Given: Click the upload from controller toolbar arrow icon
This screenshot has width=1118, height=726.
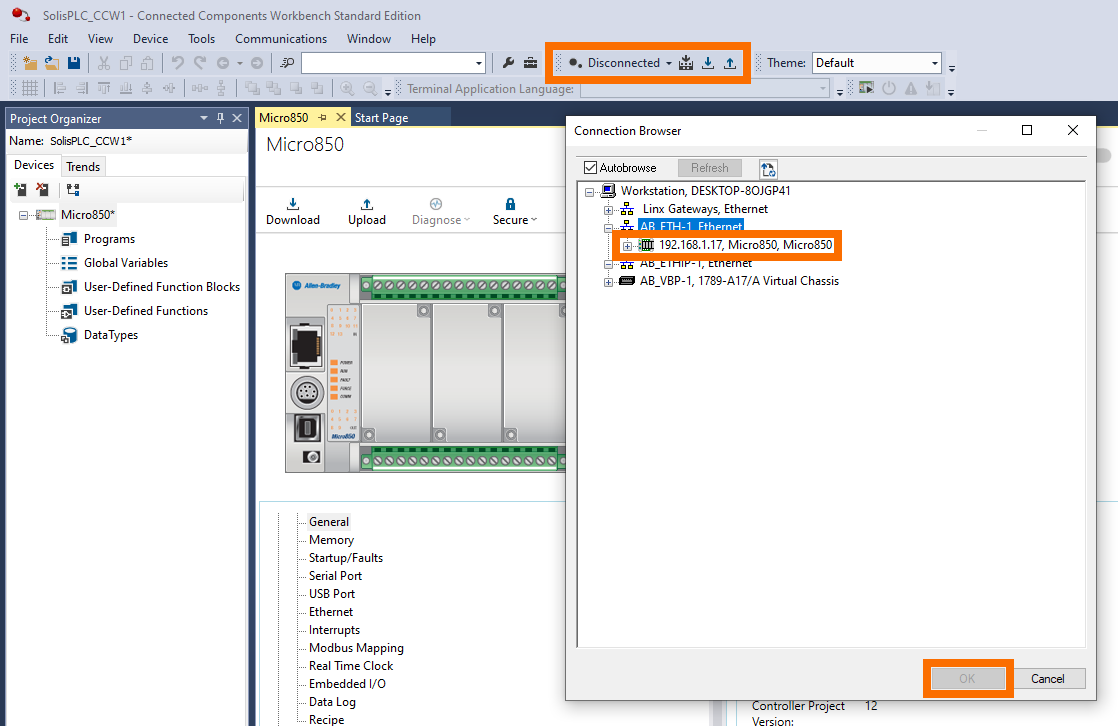Looking at the screenshot, I should [730, 63].
